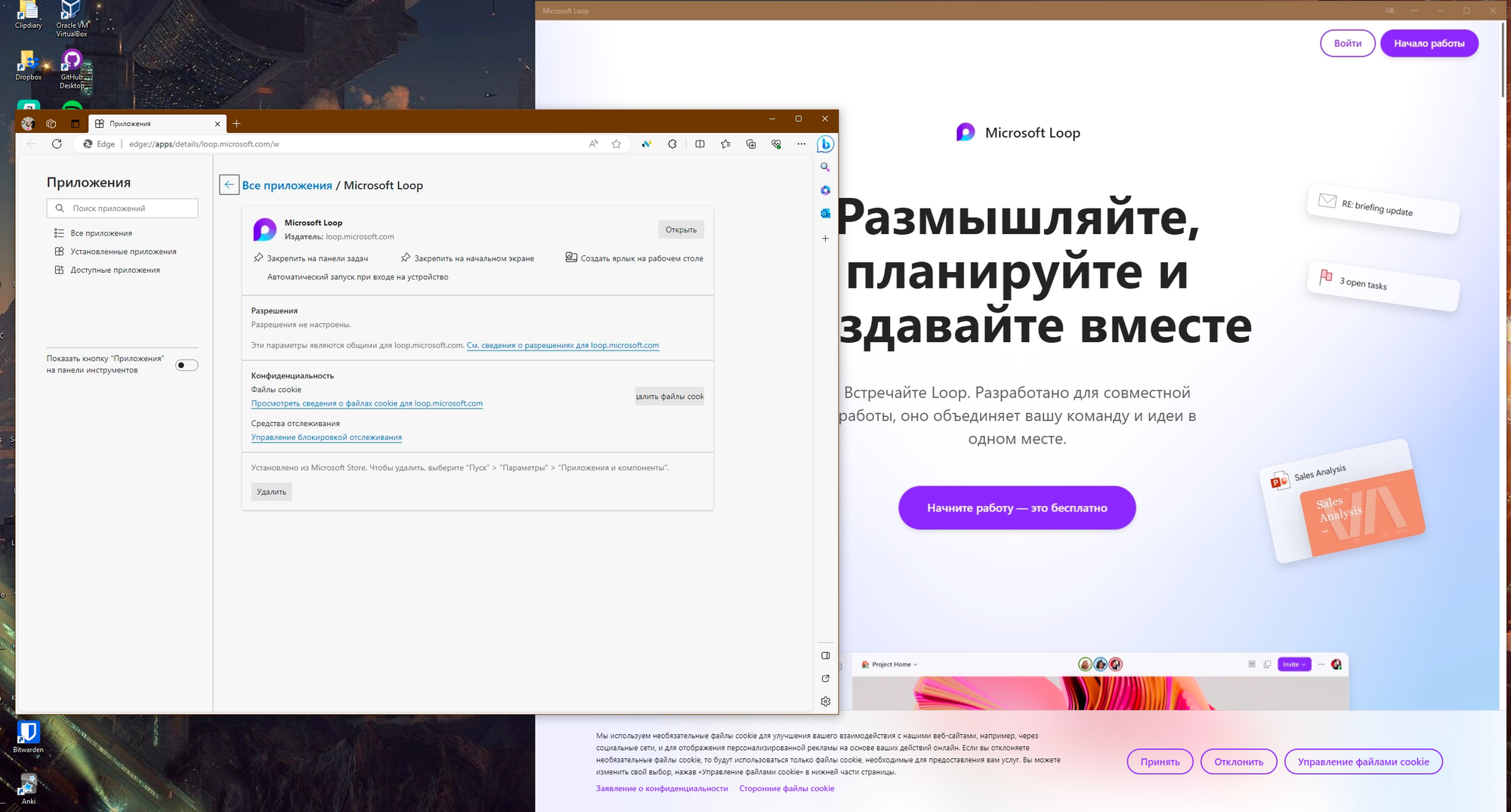This screenshot has height=812, width=1511.
Task: Open Edge Settings and more (…) menu
Action: point(802,144)
